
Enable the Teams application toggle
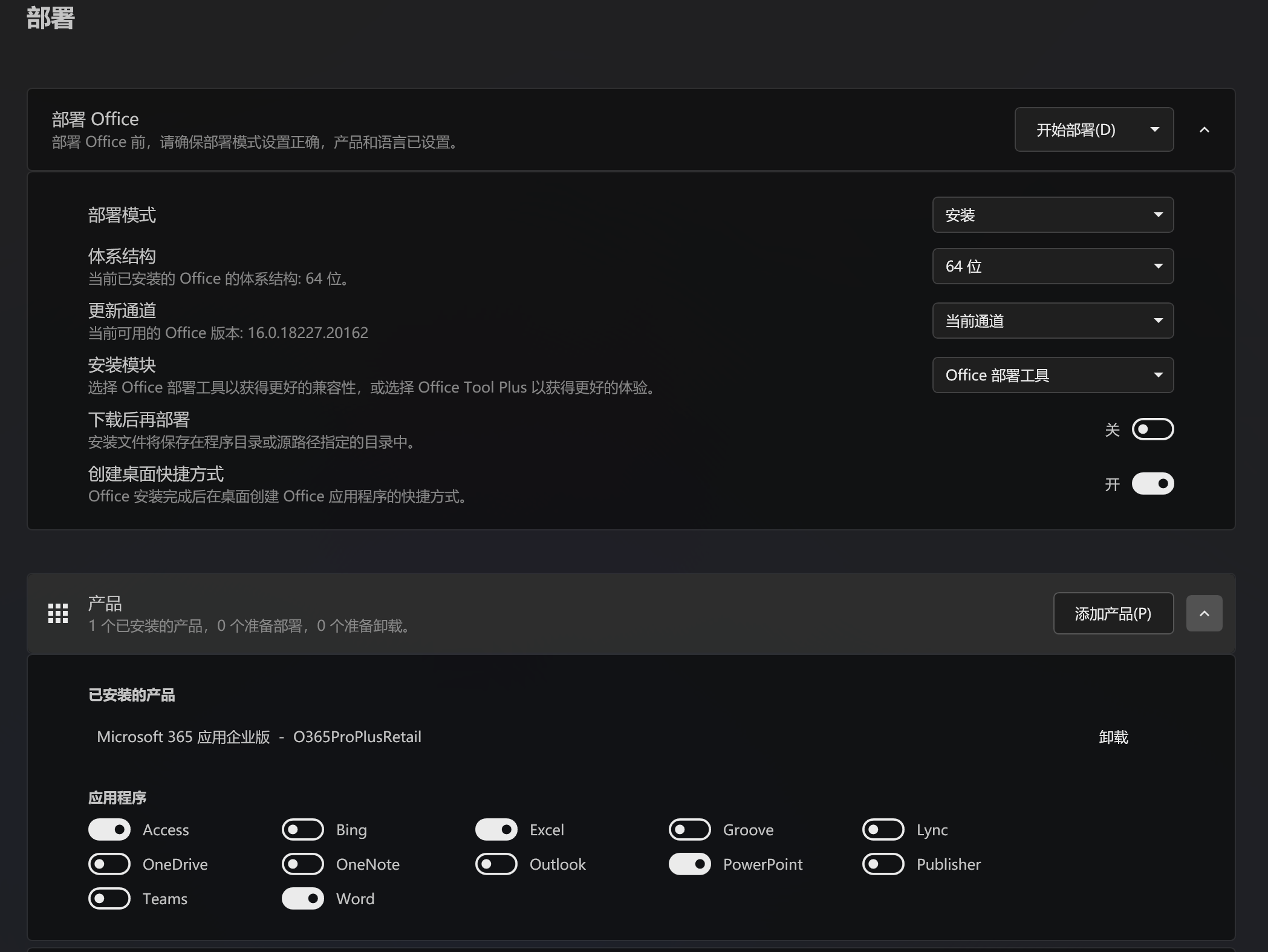[109, 898]
